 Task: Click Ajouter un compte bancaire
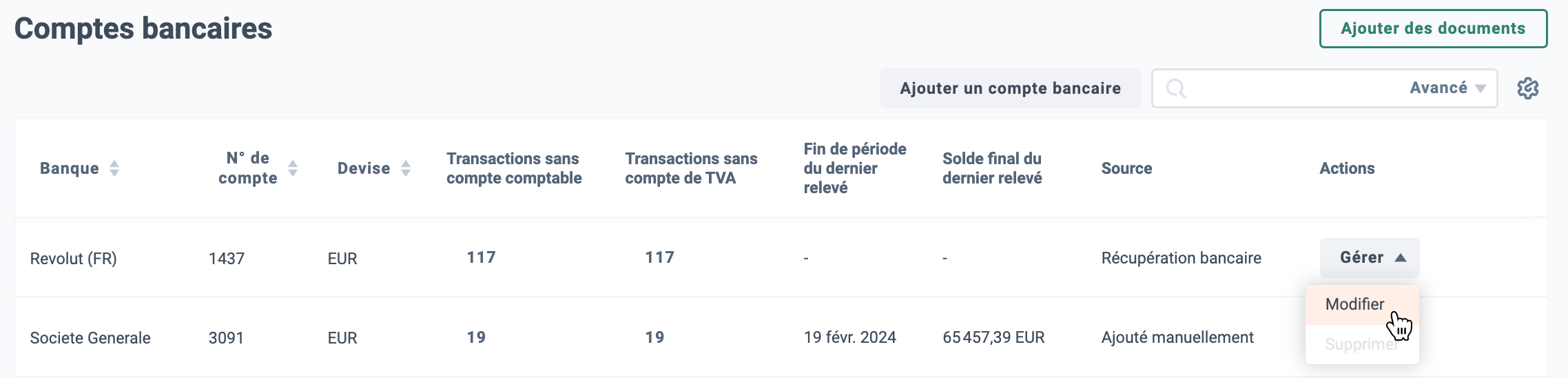[x=1010, y=88]
